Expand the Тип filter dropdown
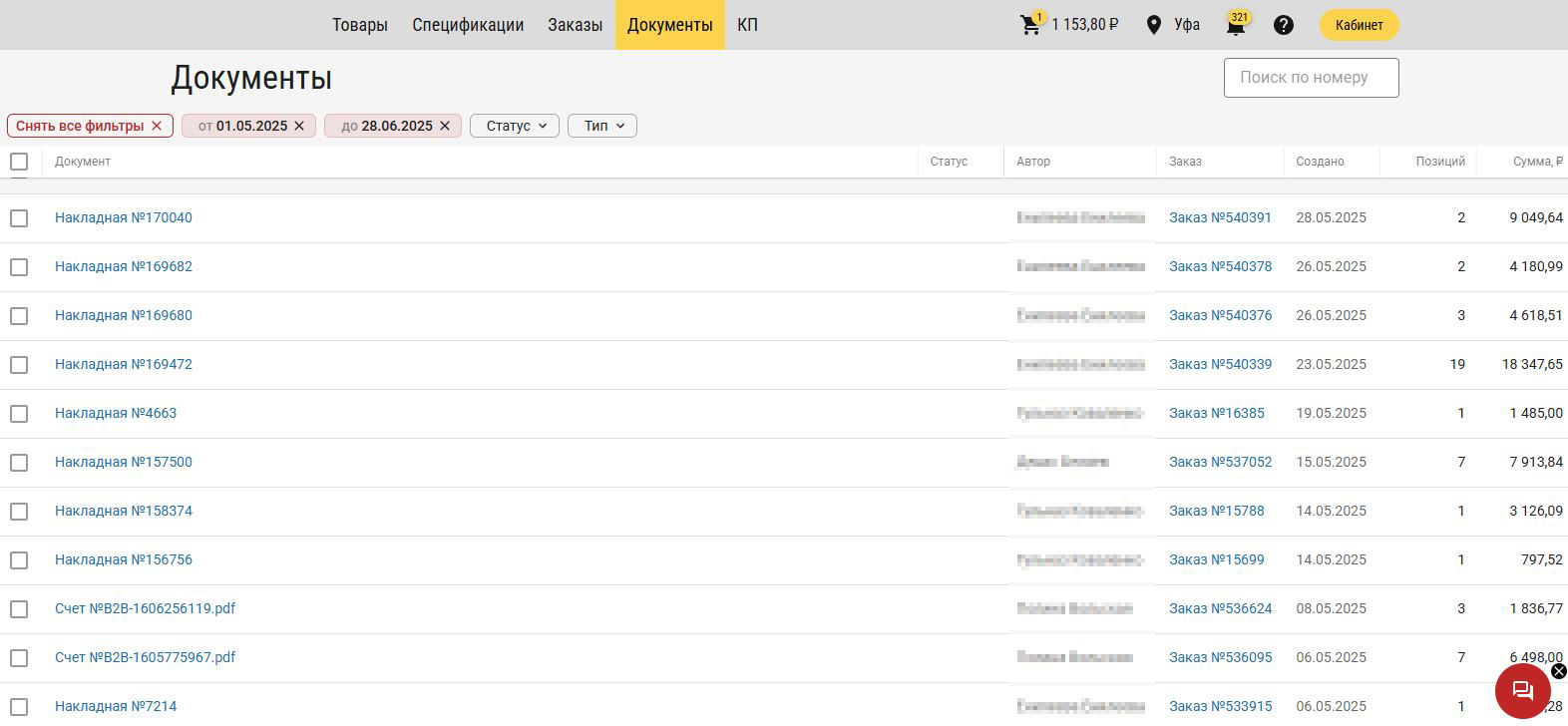 (x=602, y=126)
